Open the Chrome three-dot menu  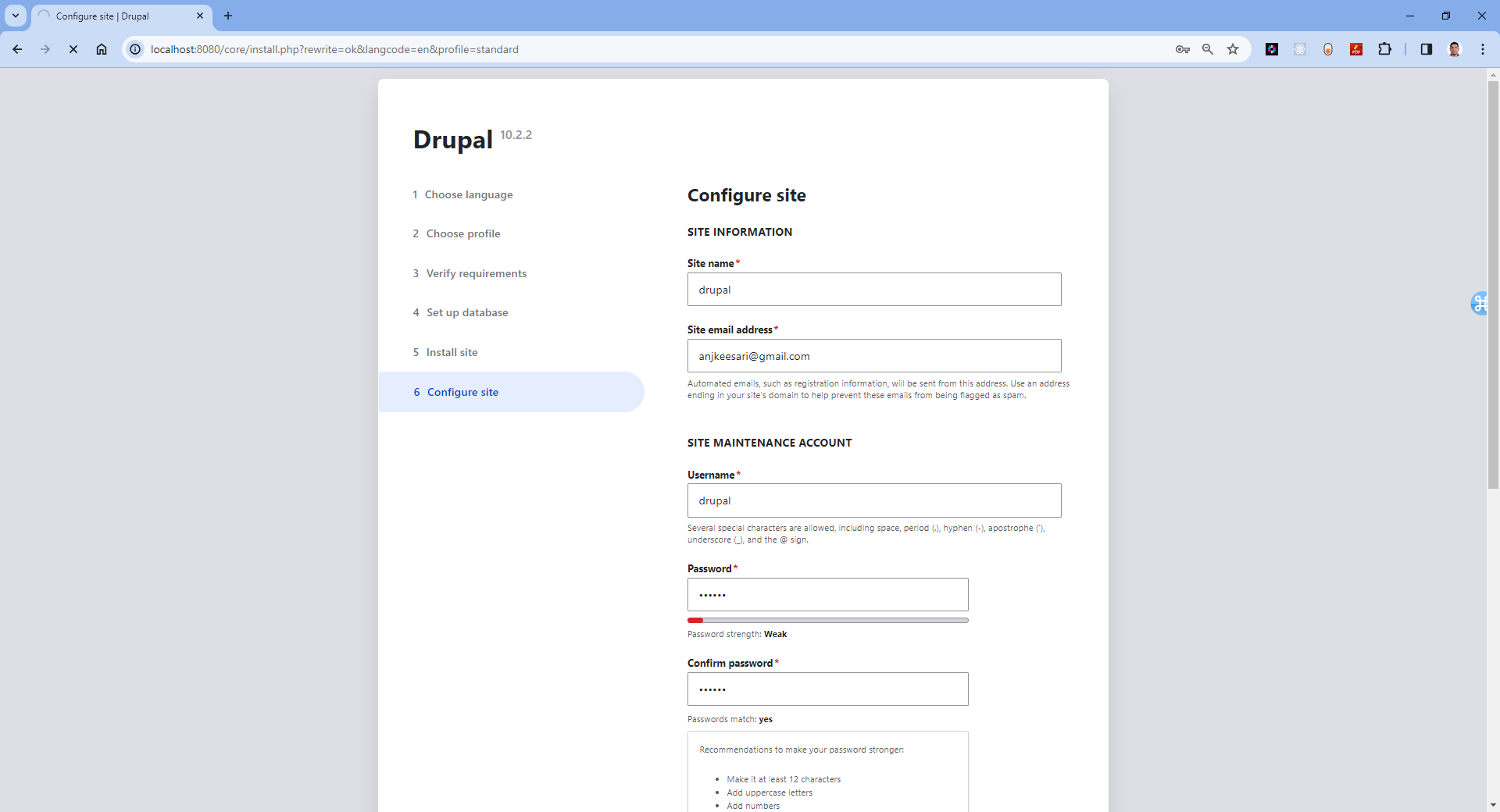point(1483,49)
